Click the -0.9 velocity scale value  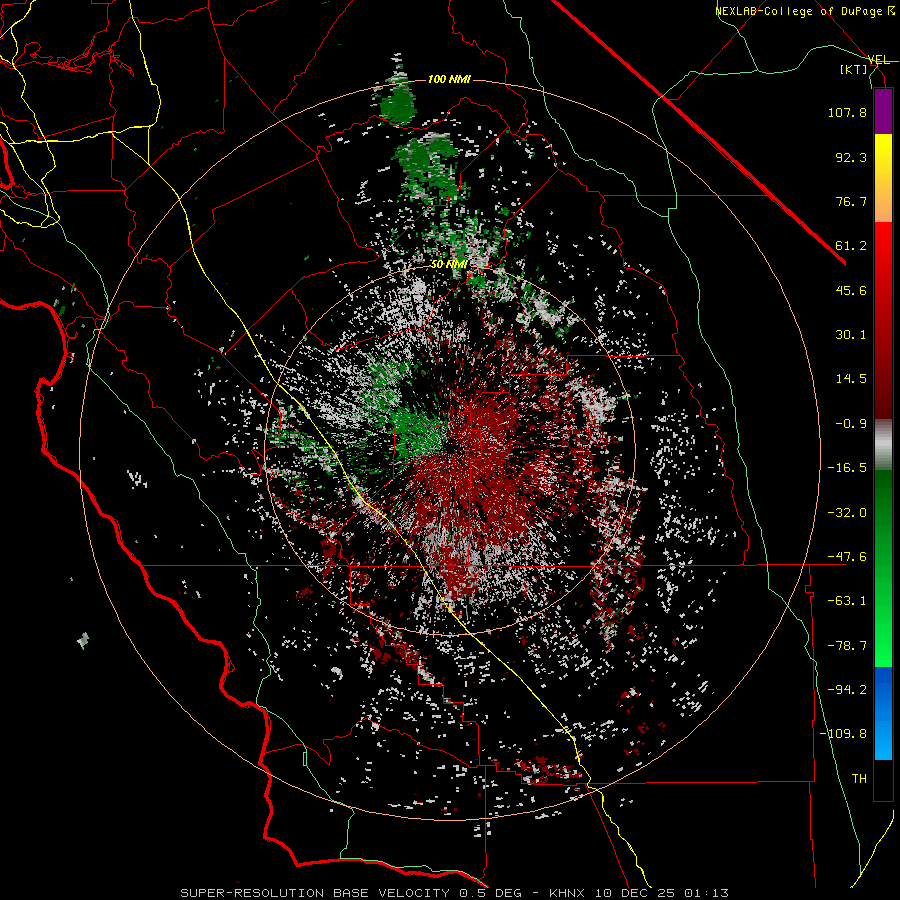pyautogui.click(x=851, y=424)
